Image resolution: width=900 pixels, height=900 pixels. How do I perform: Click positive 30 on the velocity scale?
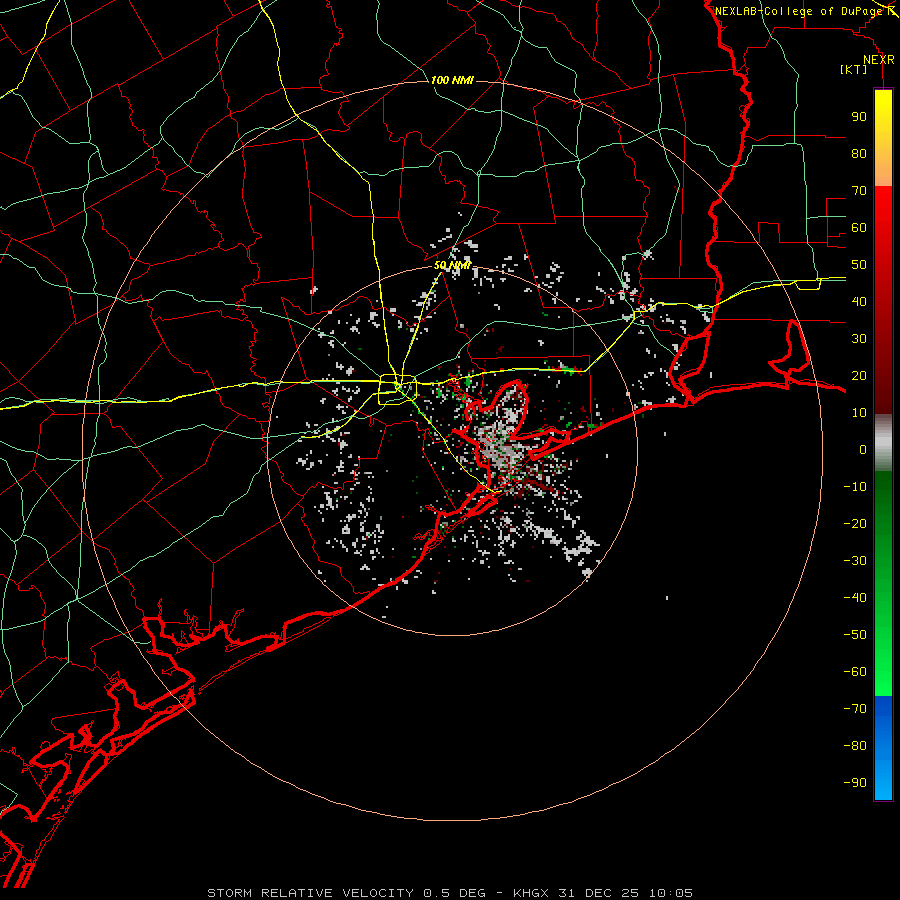859,339
